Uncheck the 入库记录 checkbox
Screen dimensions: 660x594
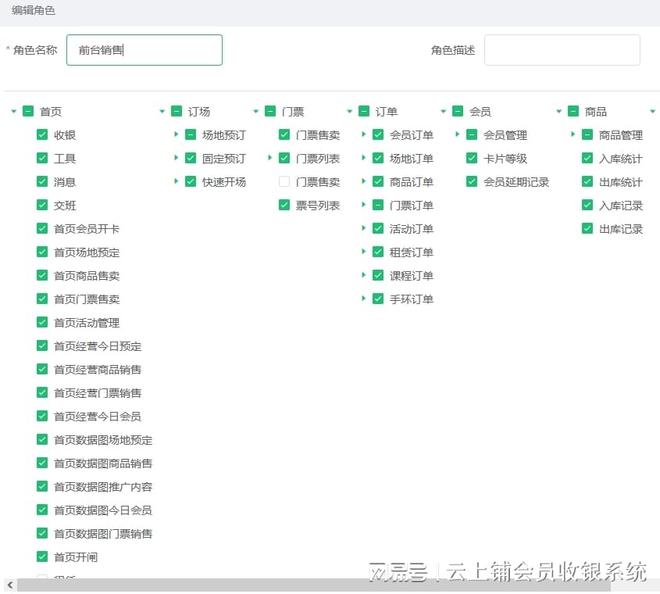coord(588,205)
